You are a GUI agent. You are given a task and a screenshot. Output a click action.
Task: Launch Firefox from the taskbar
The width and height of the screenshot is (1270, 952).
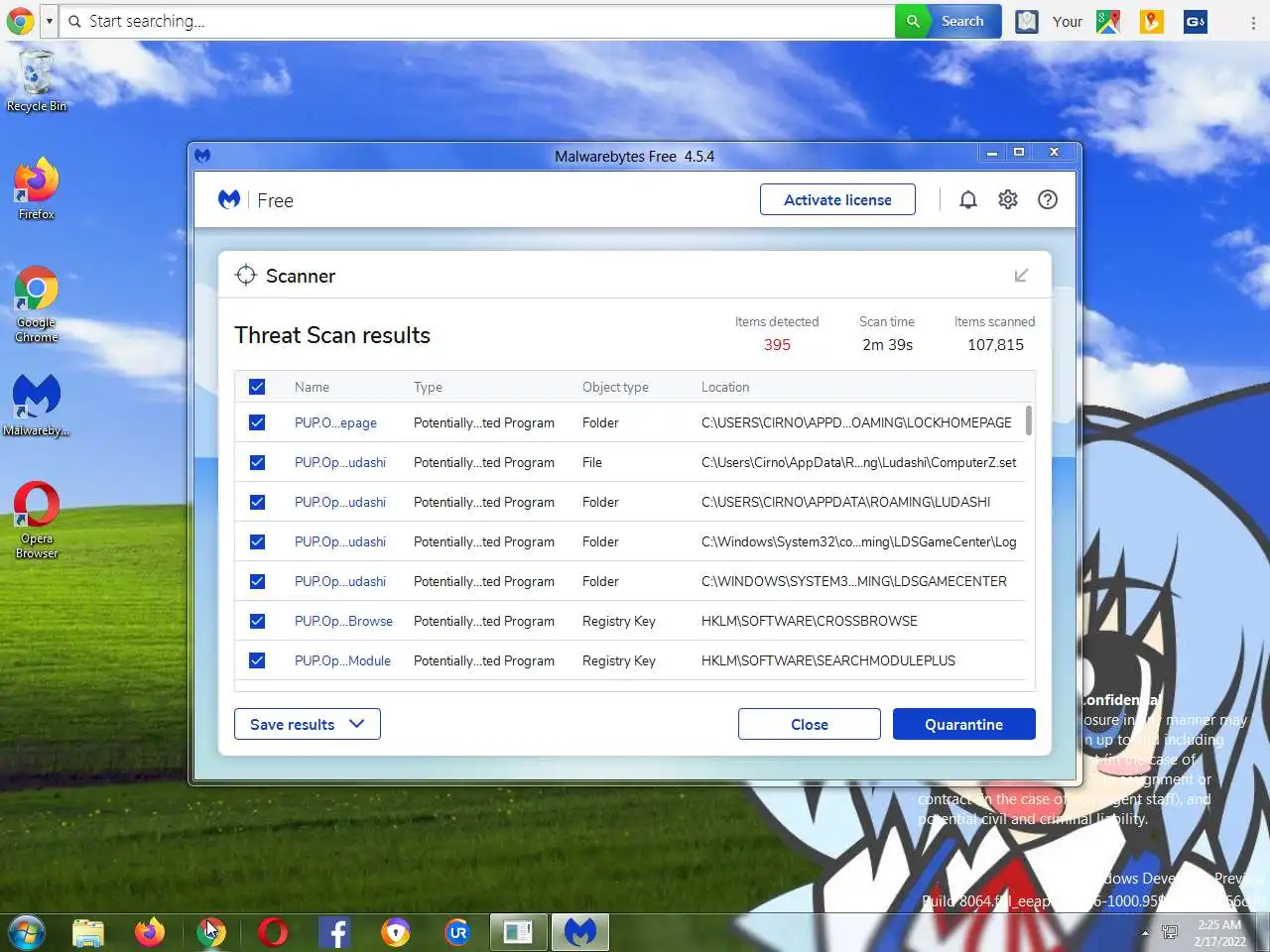click(x=150, y=932)
